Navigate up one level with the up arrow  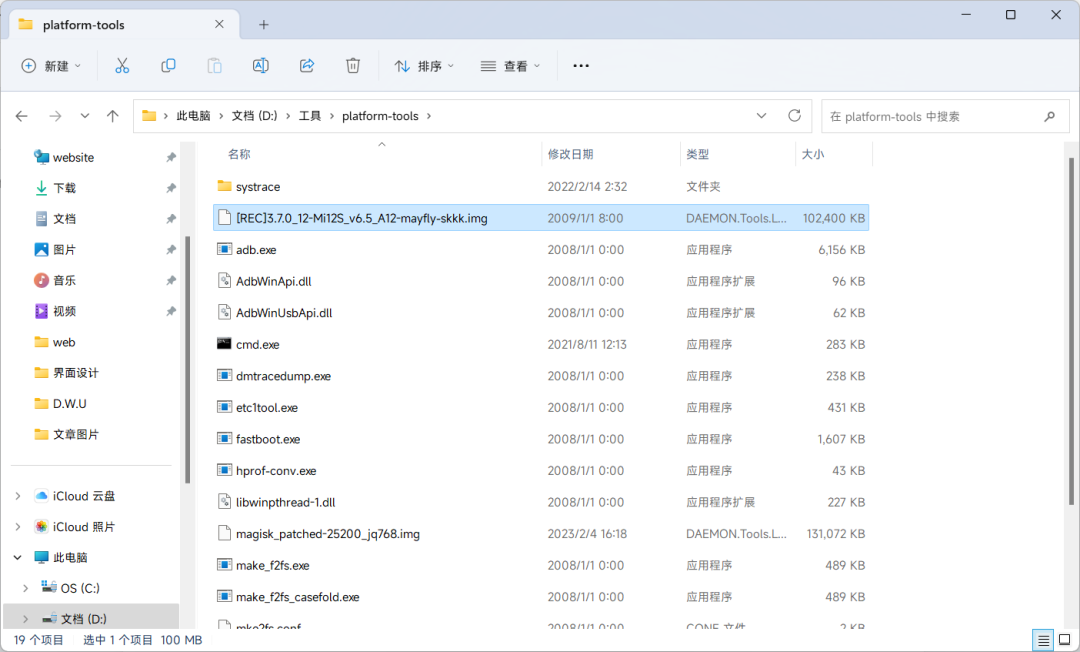tap(113, 115)
